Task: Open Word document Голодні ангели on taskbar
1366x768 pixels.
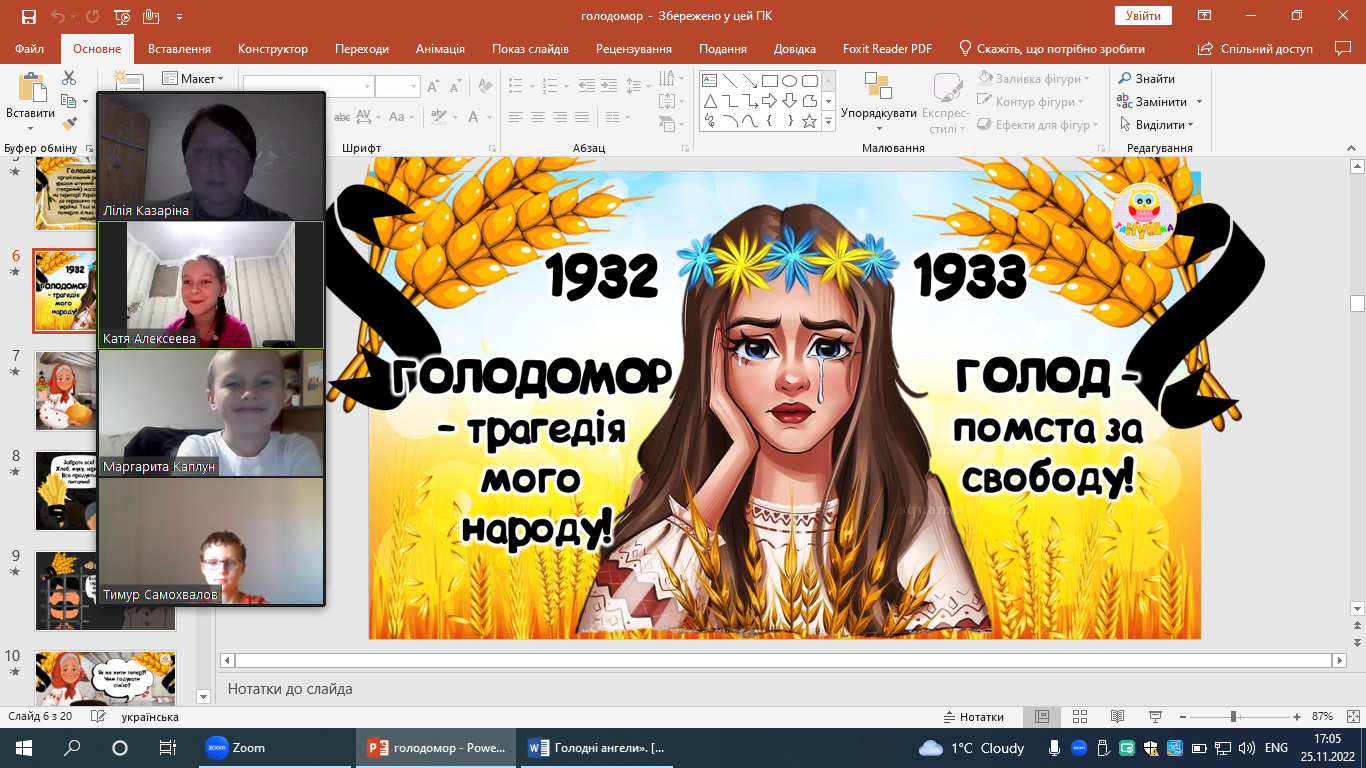Action: coord(597,748)
